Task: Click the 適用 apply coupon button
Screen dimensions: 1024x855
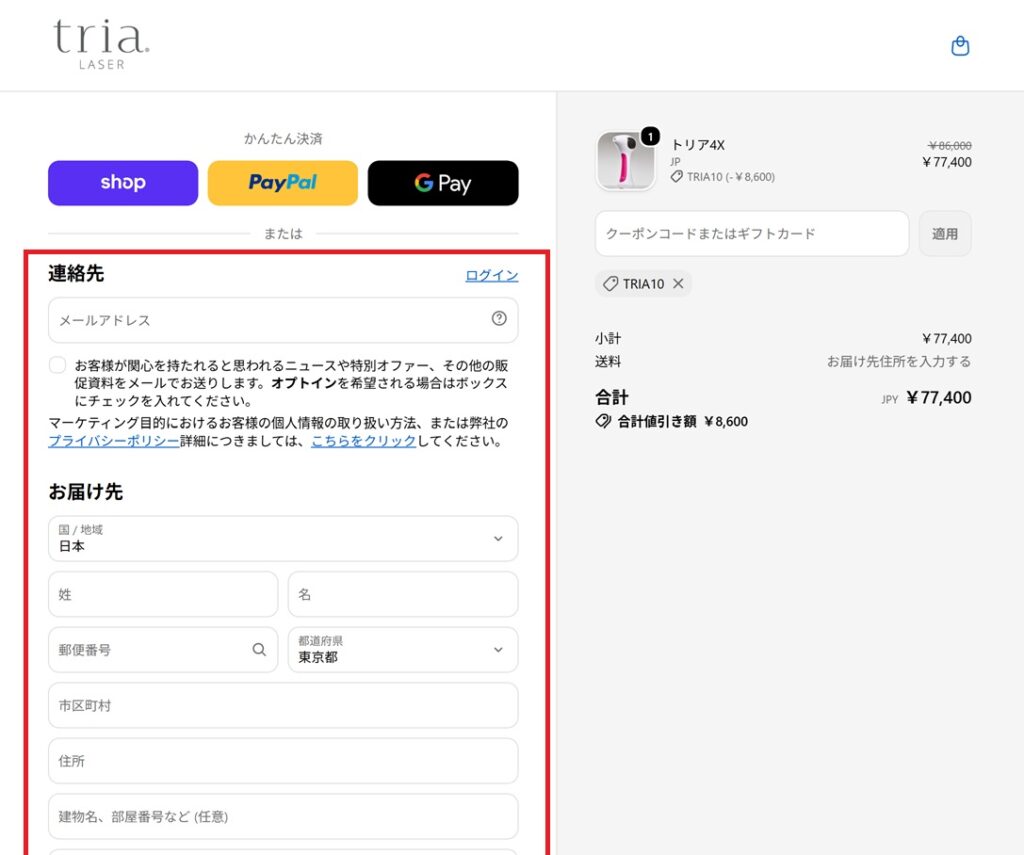Action: click(945, 233)
